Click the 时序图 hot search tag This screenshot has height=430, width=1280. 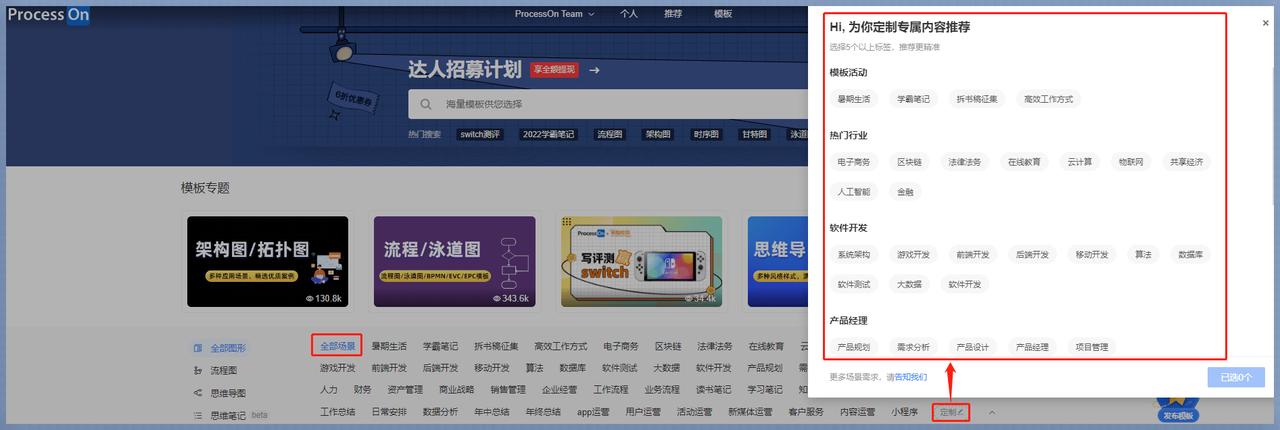pyautogui.click(x=706, y=134)
